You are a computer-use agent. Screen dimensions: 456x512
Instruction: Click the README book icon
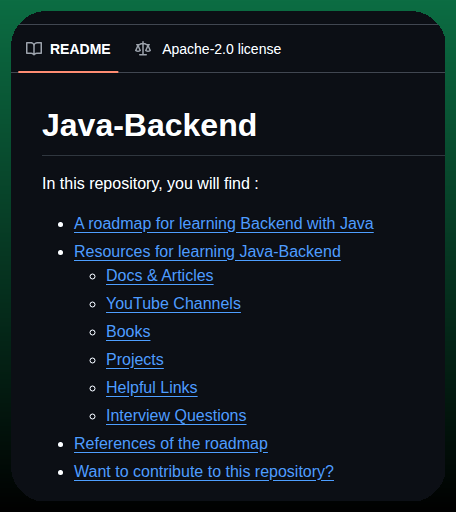coord(34,49)
